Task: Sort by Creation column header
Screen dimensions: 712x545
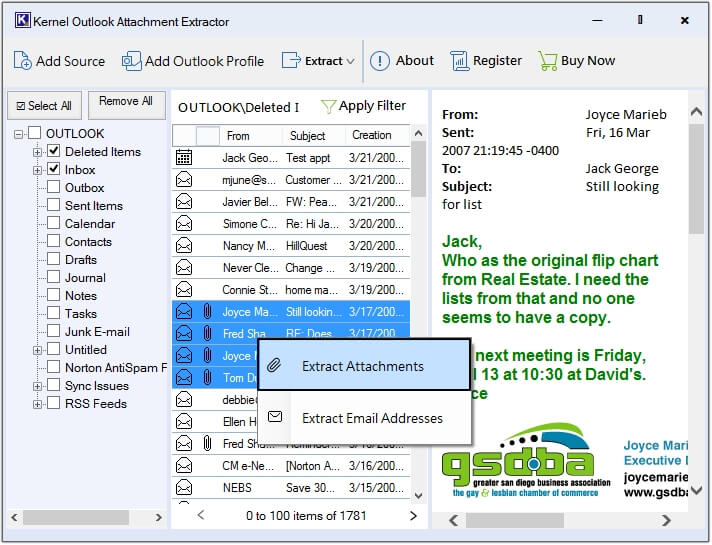Action: 377,135
